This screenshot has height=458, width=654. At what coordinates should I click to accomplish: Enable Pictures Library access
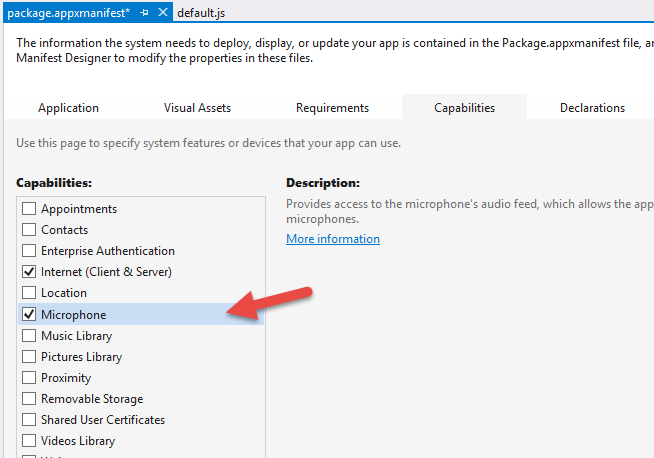[x=29, y=357]
